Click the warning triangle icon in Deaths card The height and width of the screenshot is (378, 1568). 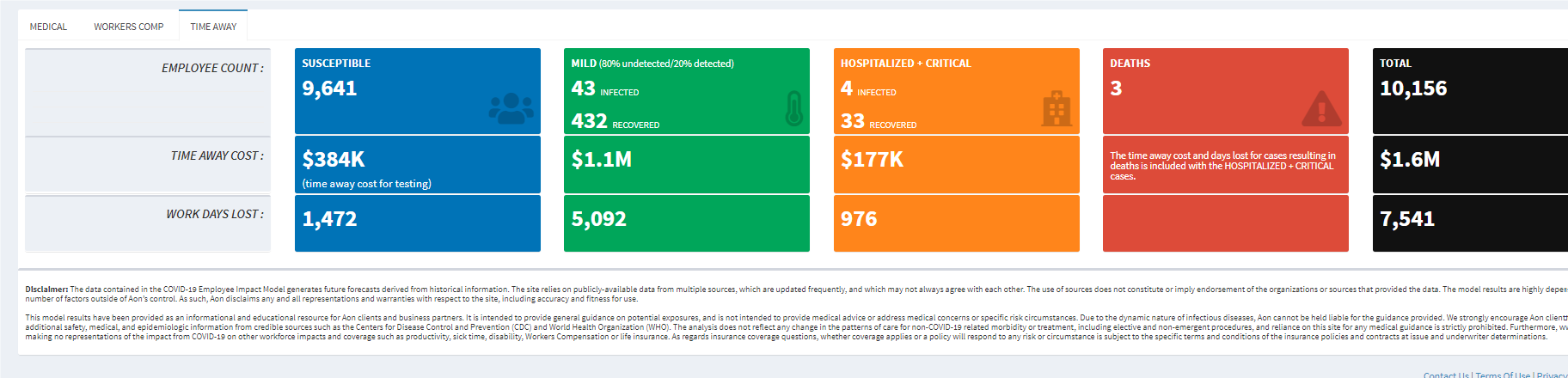tap(1321, 108)
